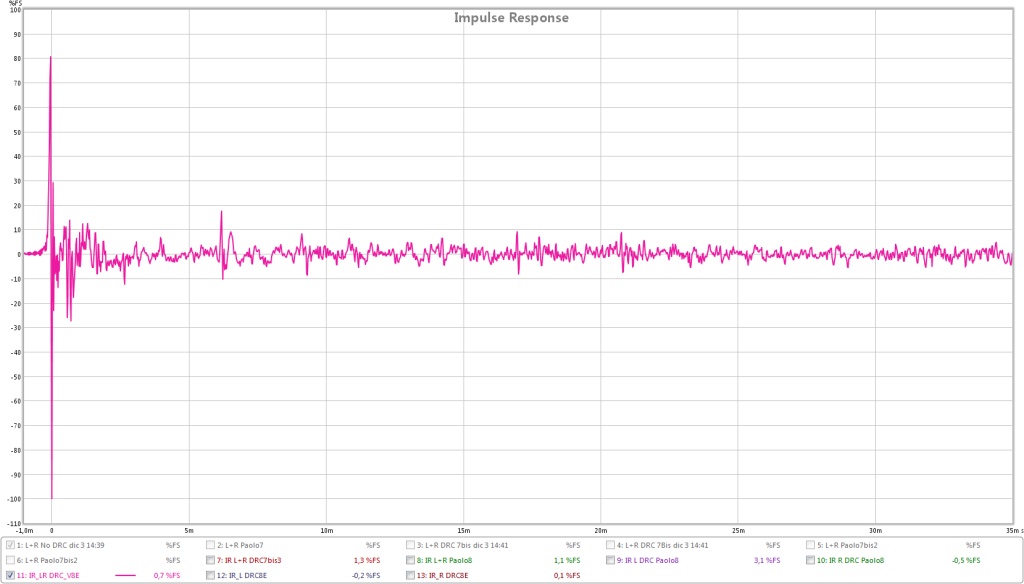Screen dimensions: 1024x584
Task: Show 10: IR R DRC Paolo8 trace checkbox
Action: click(x=810, y=560)
